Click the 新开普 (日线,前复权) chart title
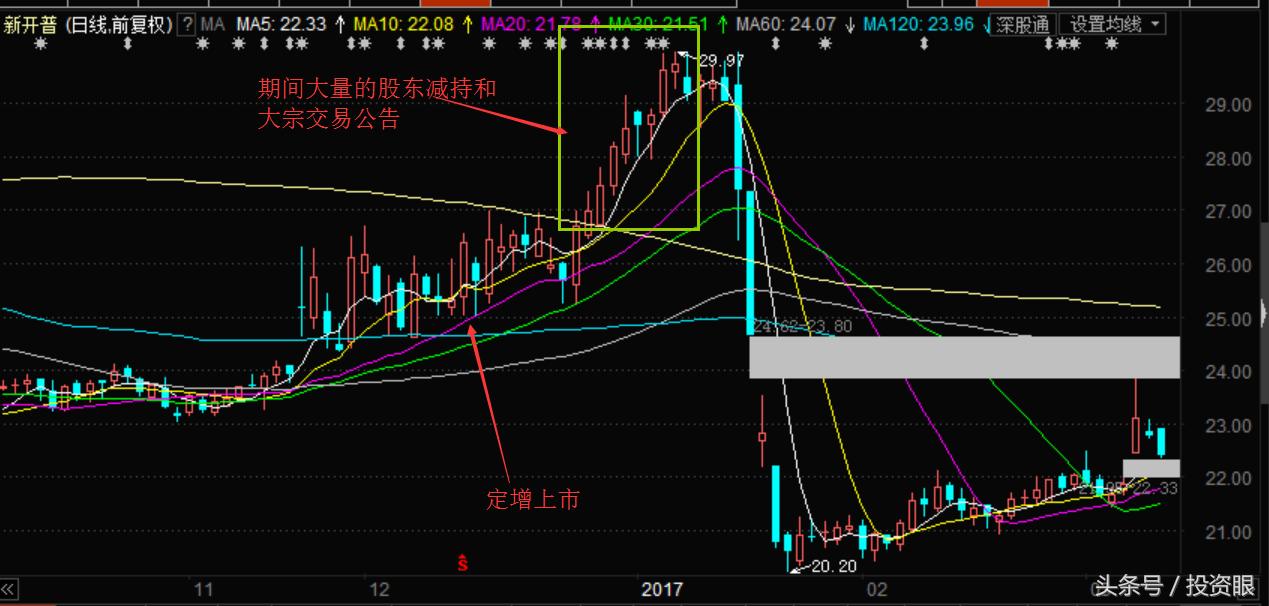 coord(87,24)
